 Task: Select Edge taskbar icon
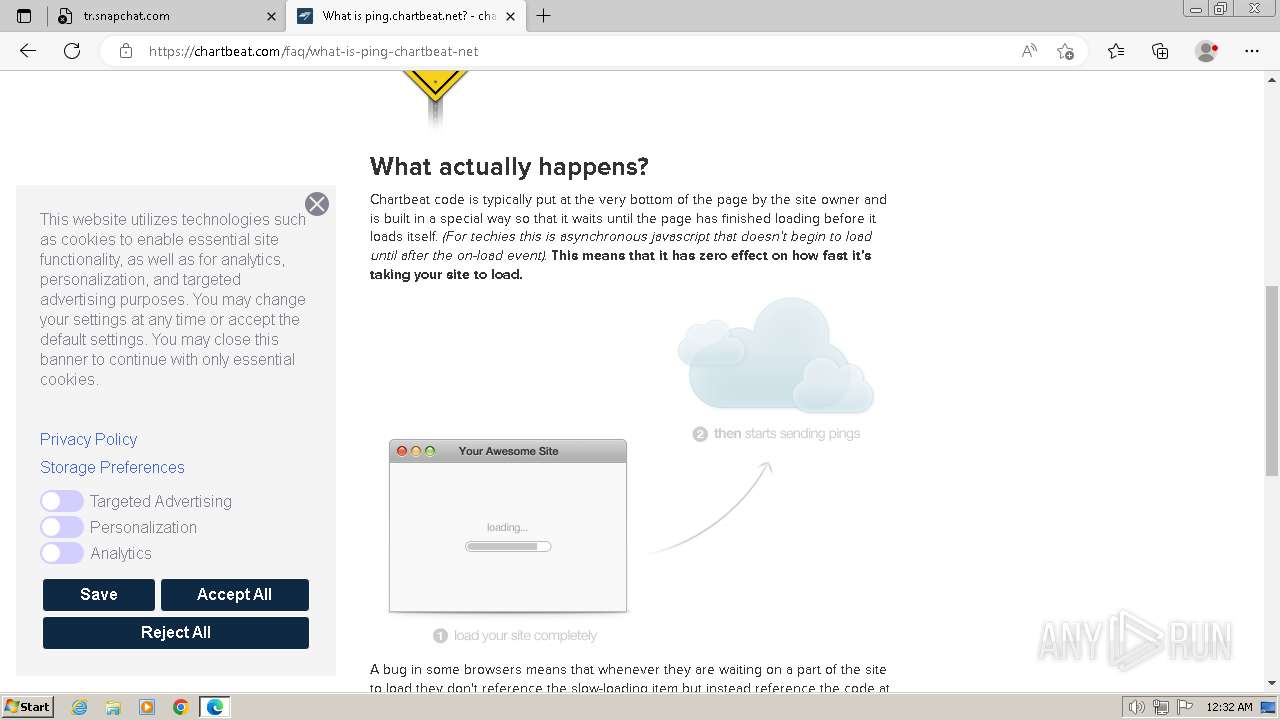pyautogui.click(x=215, y=707)
